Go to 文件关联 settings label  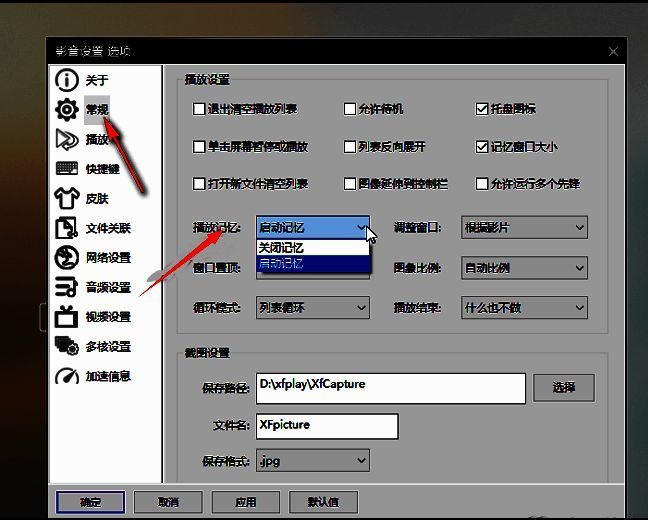[108, 228]
